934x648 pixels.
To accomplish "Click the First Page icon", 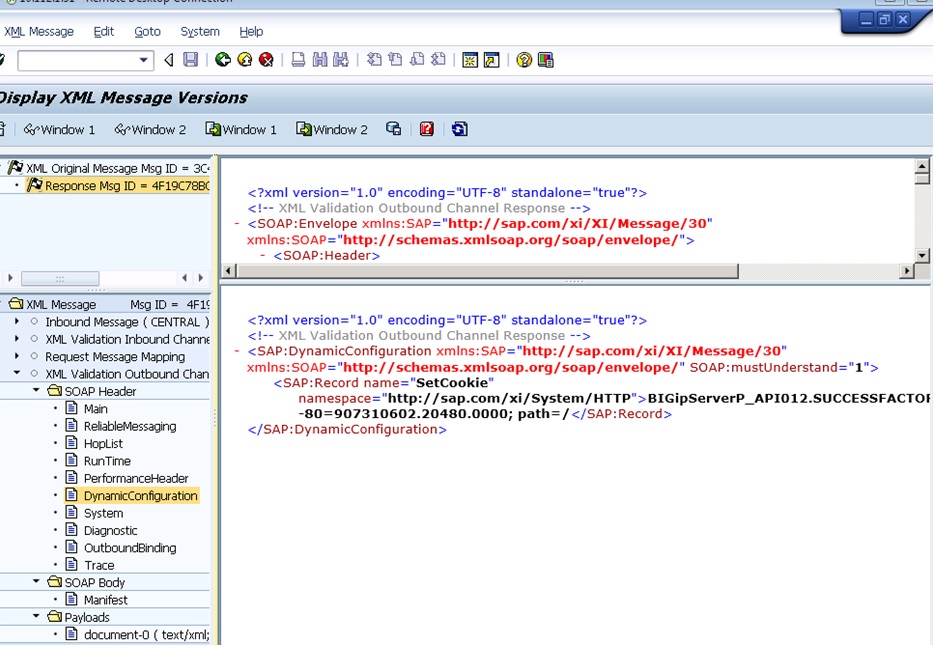I will (374, 60).
